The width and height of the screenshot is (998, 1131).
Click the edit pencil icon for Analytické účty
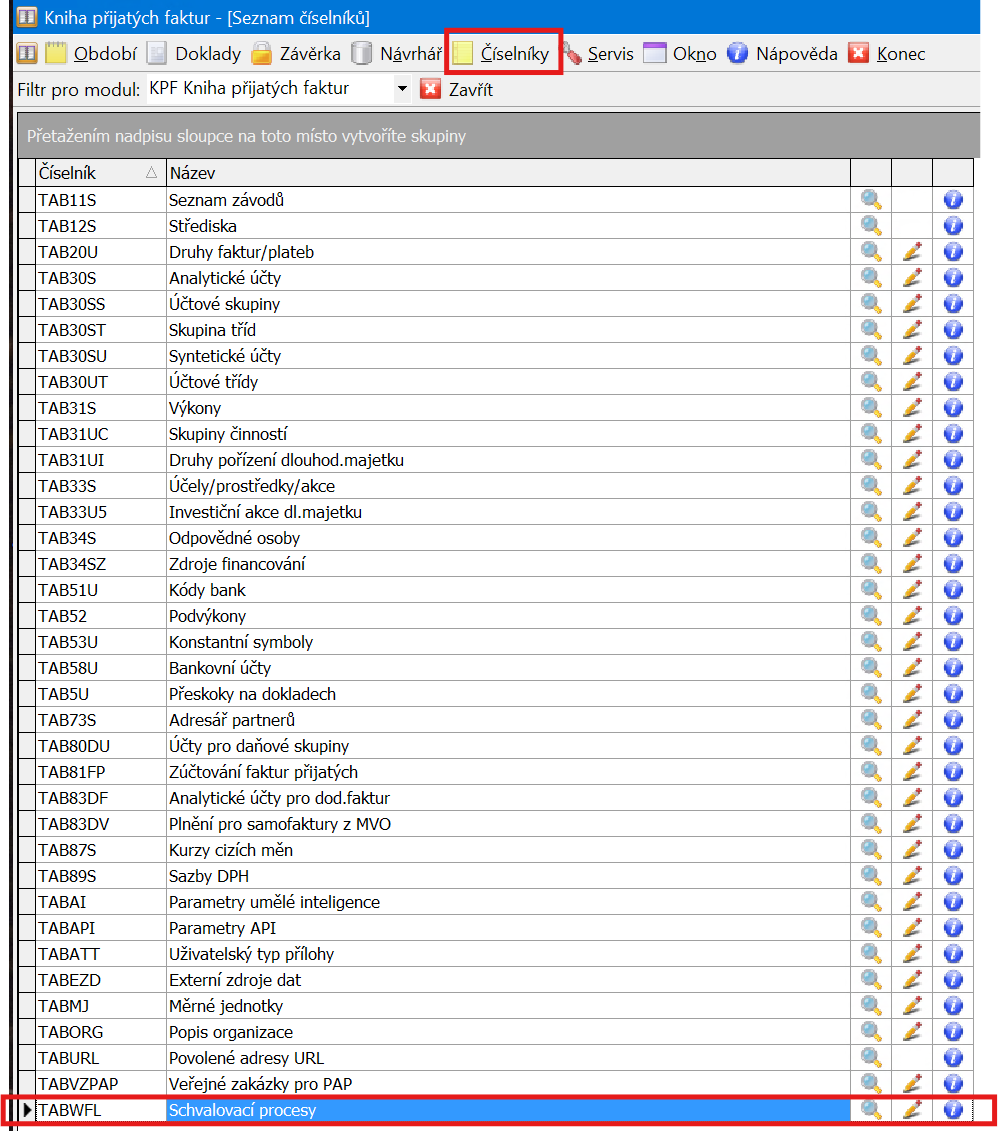(x=911, y=278)
